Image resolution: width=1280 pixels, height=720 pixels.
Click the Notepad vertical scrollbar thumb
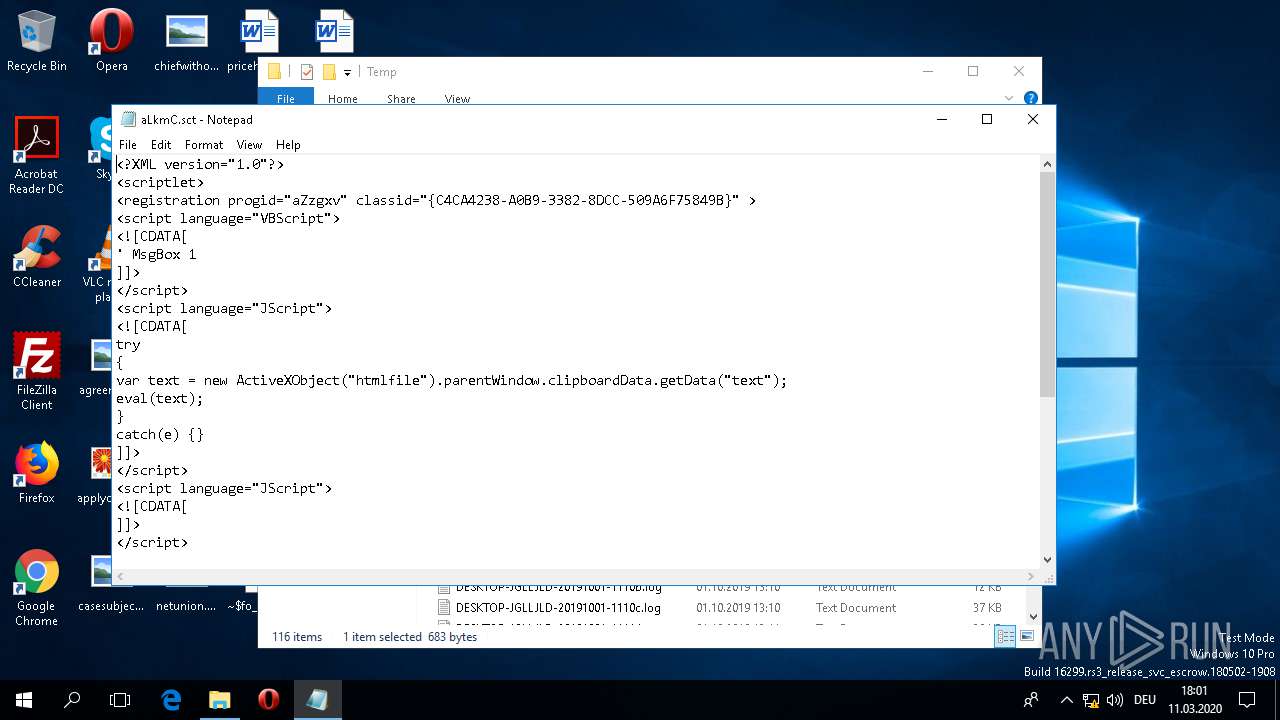pyautogui.click(x=1047, y=282)
